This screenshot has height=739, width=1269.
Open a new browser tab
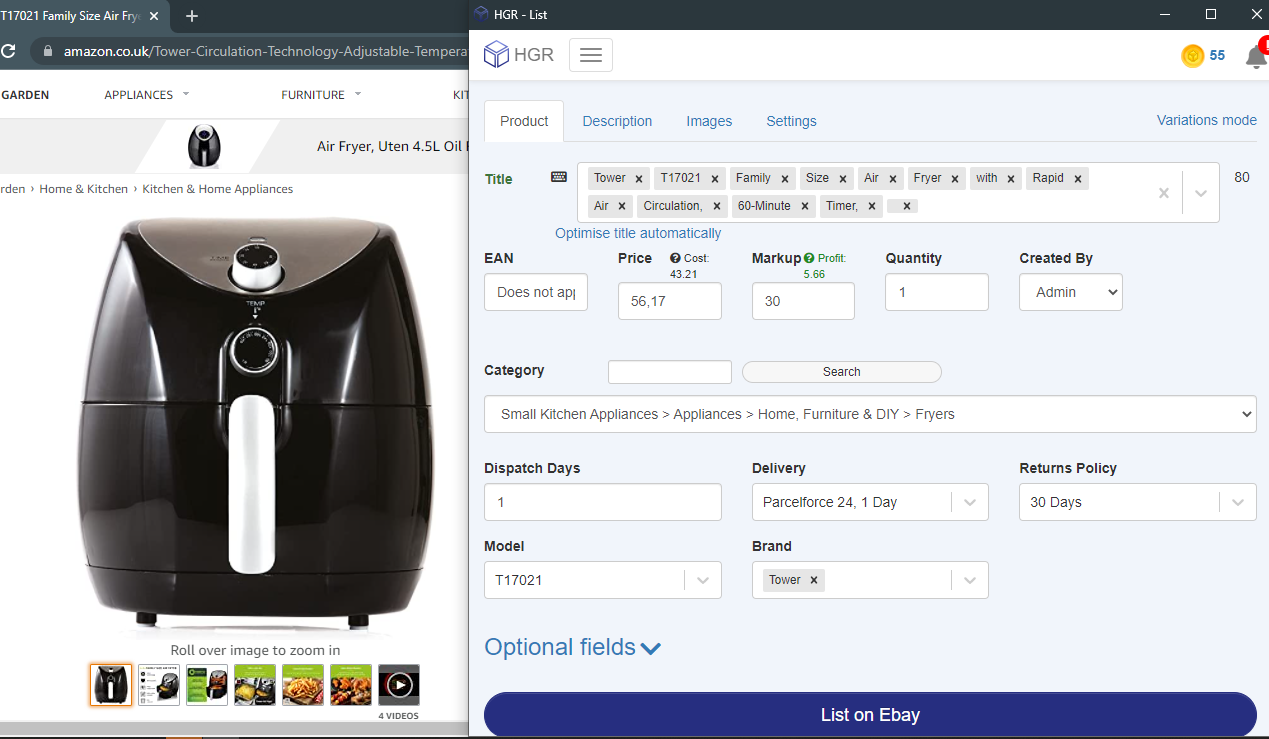click(x=192, y=16)
